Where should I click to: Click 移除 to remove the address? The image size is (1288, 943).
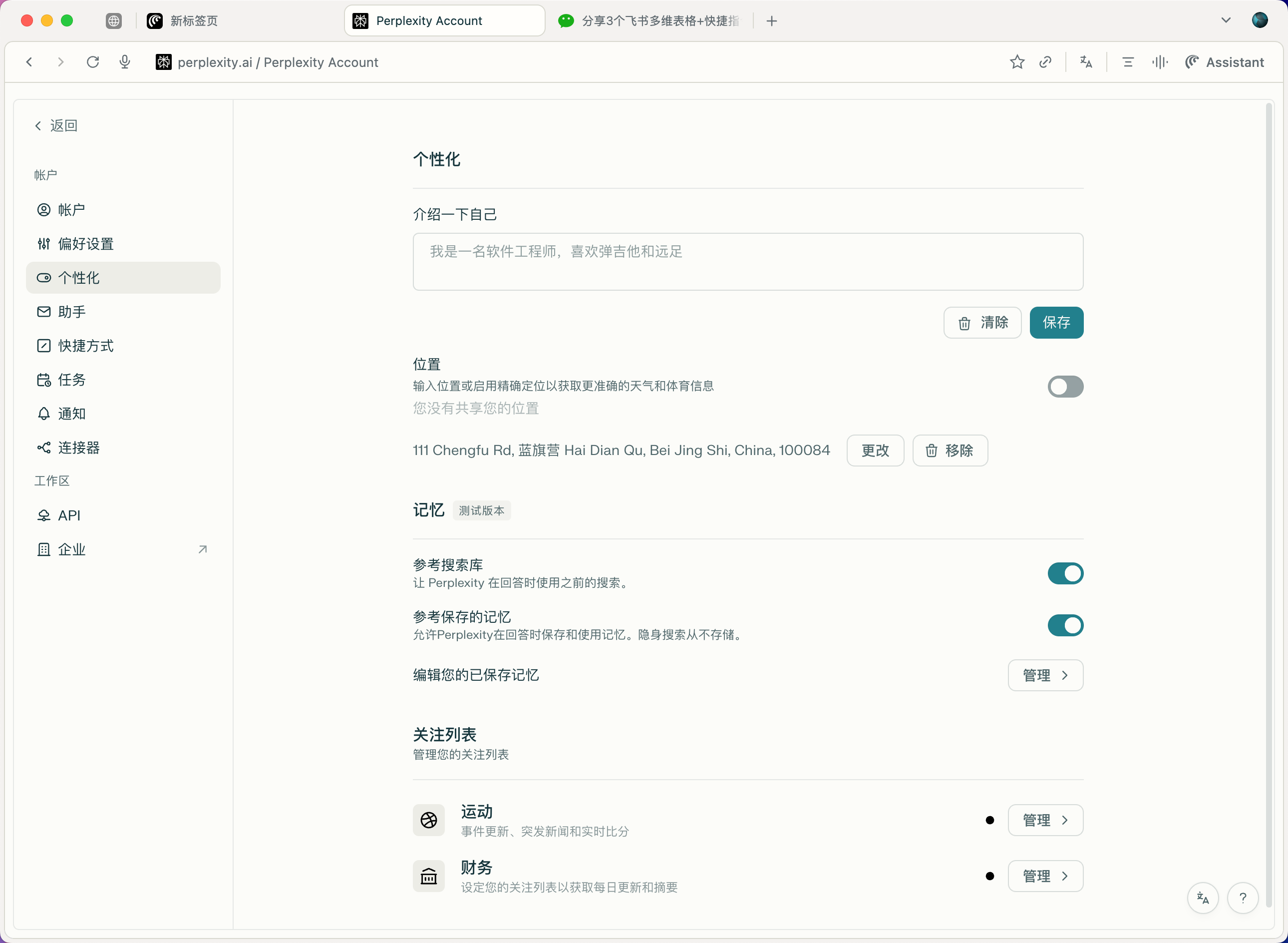[950, 451]
